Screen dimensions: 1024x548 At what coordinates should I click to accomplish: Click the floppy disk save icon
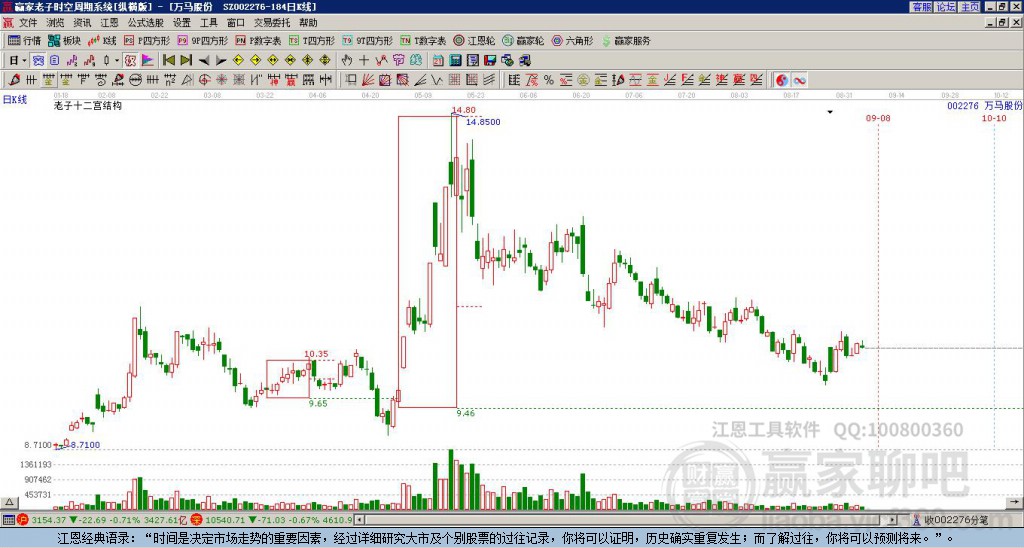[x=490, y=61]
